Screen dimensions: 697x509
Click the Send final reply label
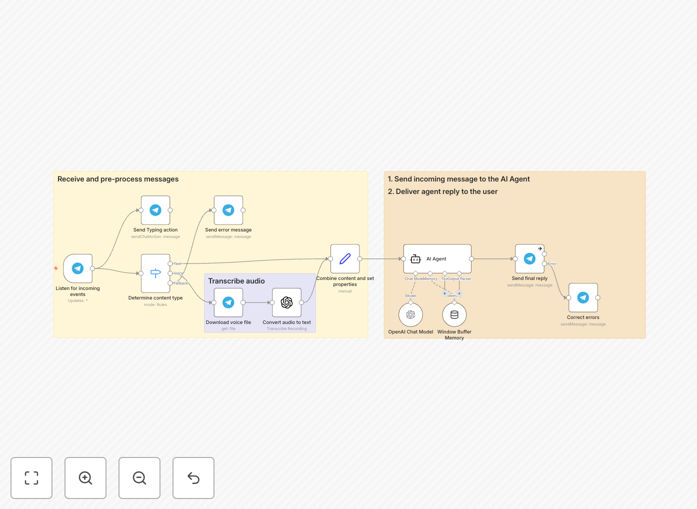click(x=529, y=278)
